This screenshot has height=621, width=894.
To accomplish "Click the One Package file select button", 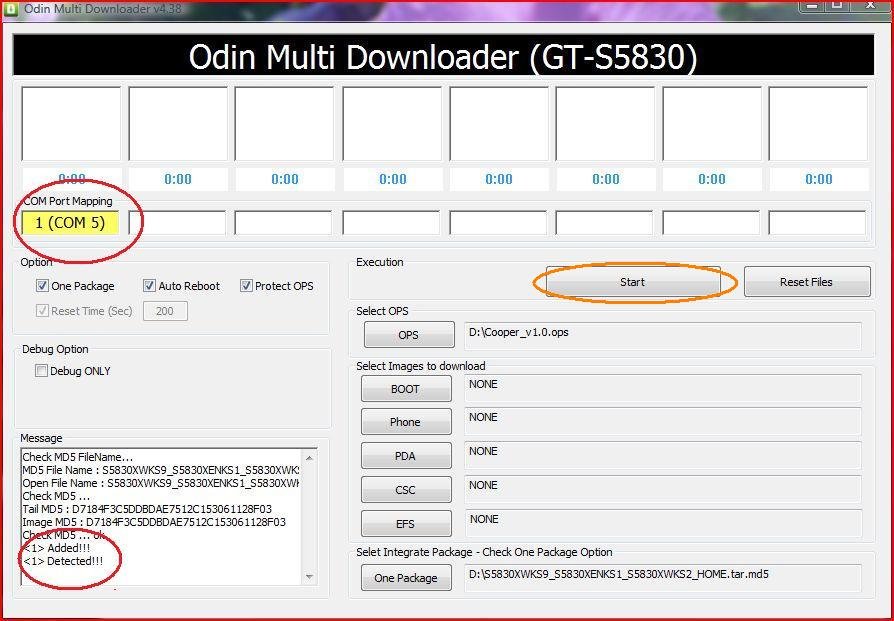I will click(405, 578).
